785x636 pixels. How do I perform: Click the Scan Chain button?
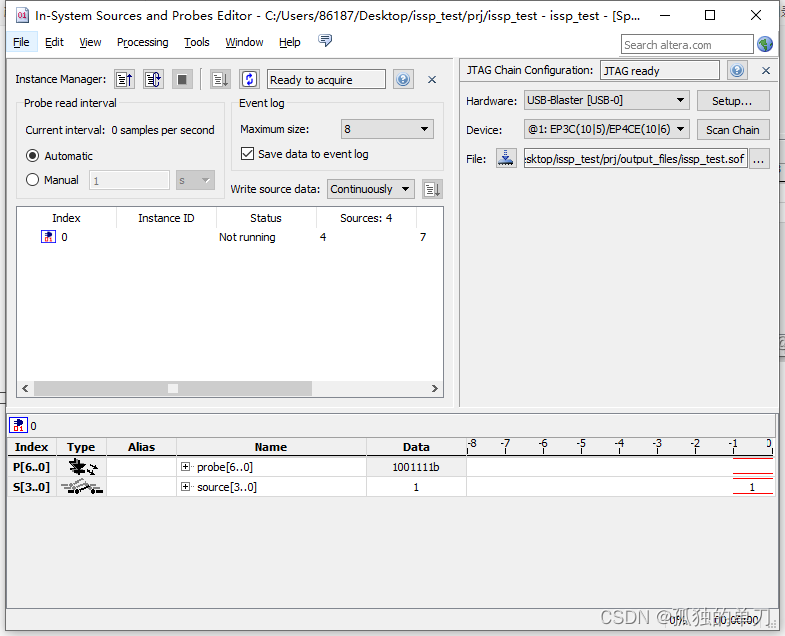coord(733,130)
